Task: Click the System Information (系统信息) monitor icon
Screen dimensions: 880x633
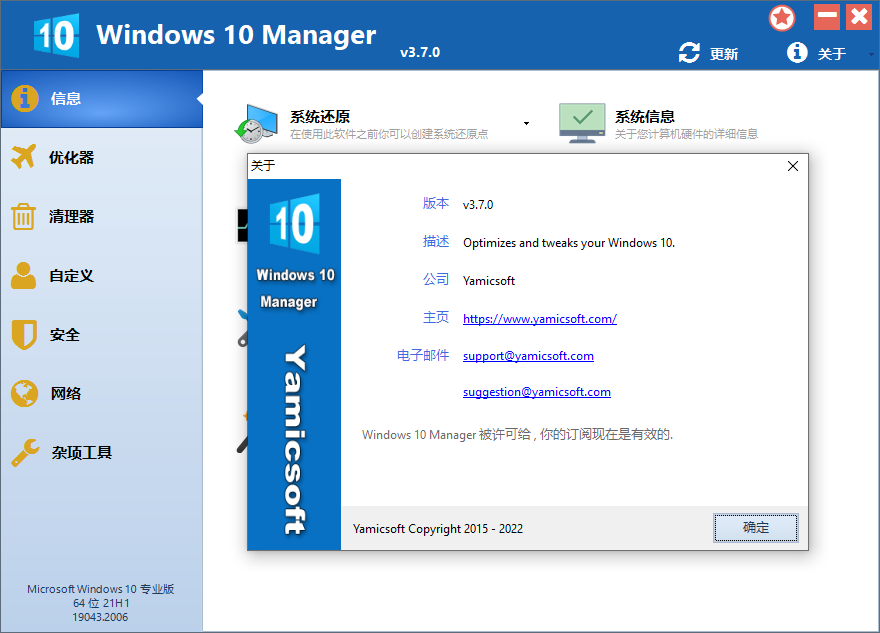Action: tap(581, 123)
